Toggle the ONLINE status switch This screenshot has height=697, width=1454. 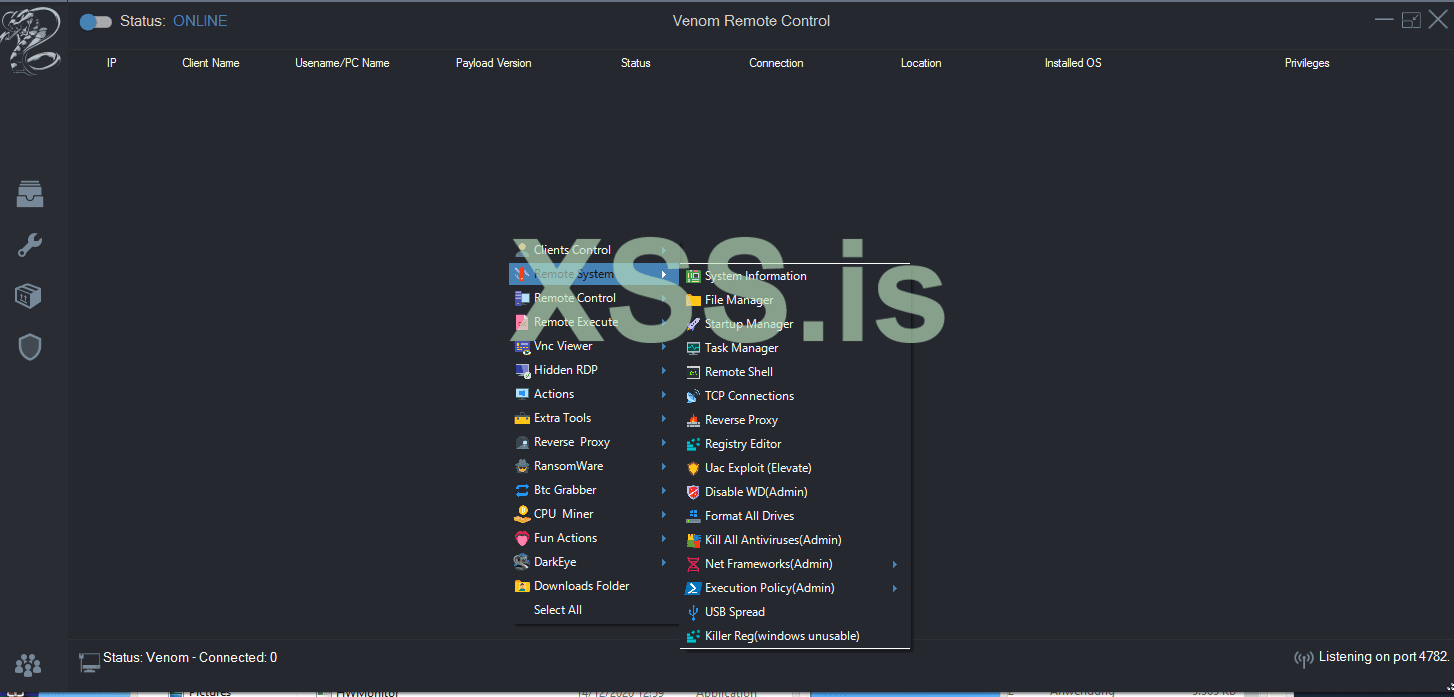(x=96, y=21)
